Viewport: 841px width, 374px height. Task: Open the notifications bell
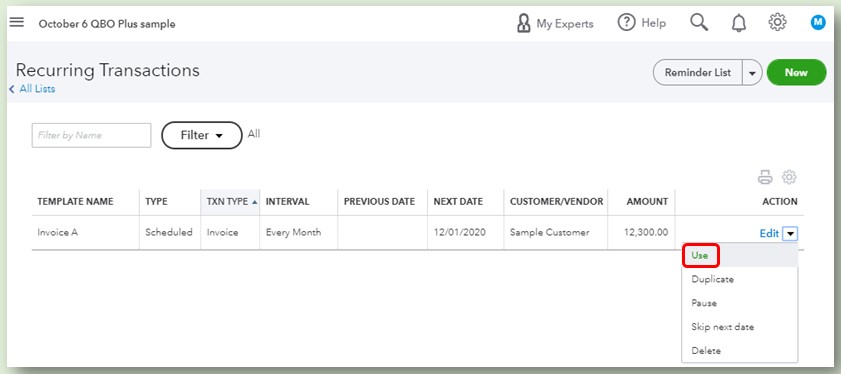(x=739, y=23)
